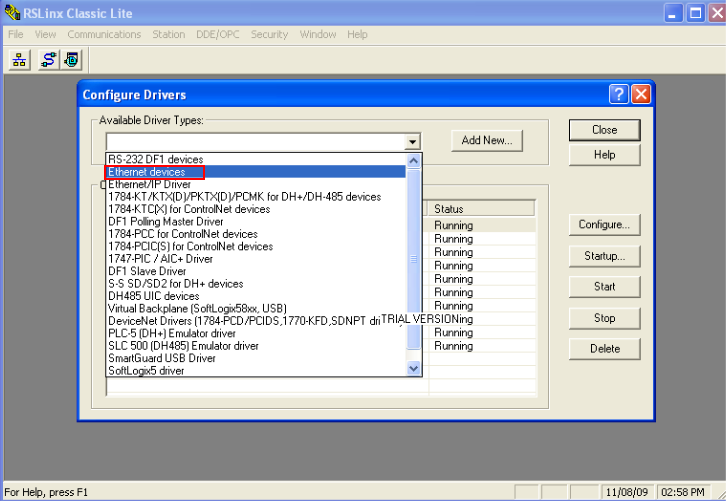This screenshot has width=727, height=501.
Task: Click the date 11/08/09 in status bar
Action: (x=627, y=492)
